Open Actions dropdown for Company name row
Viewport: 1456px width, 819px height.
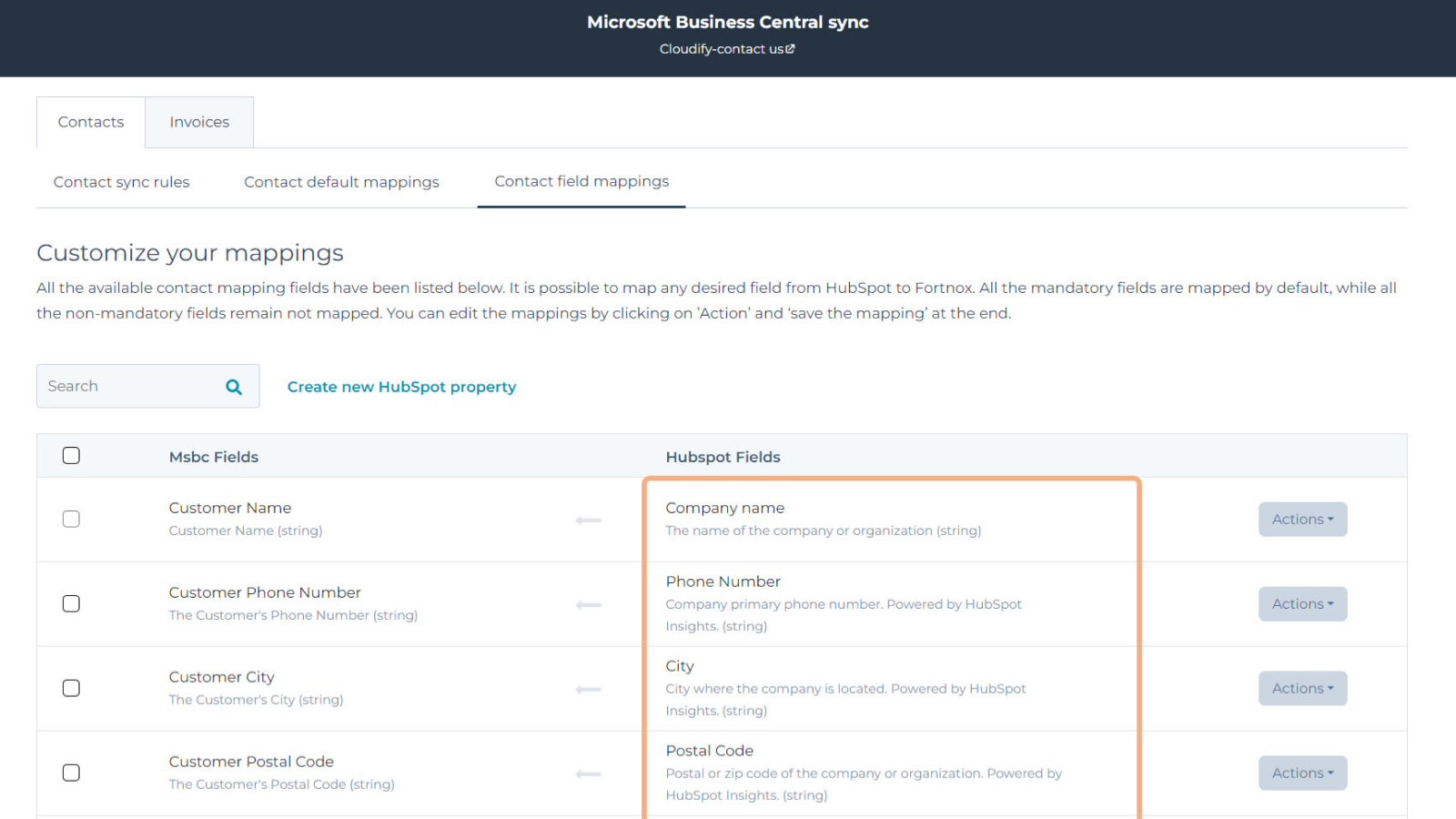coord(1302,520)
